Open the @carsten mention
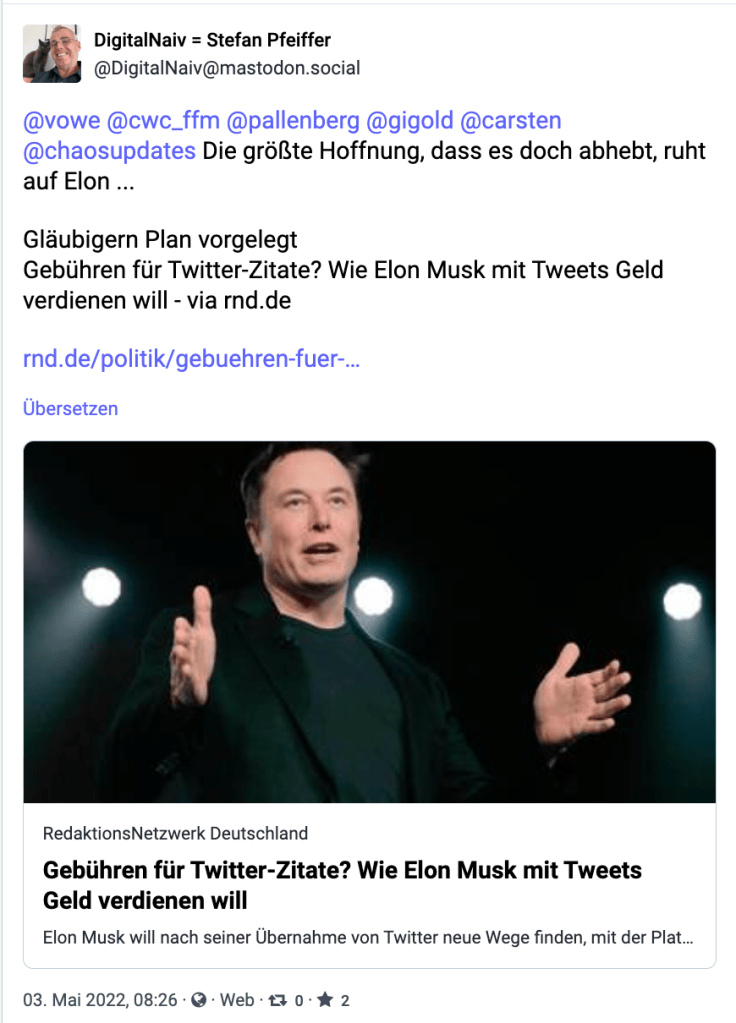This screenshot has height=1023, width=736. coord(510,121)
